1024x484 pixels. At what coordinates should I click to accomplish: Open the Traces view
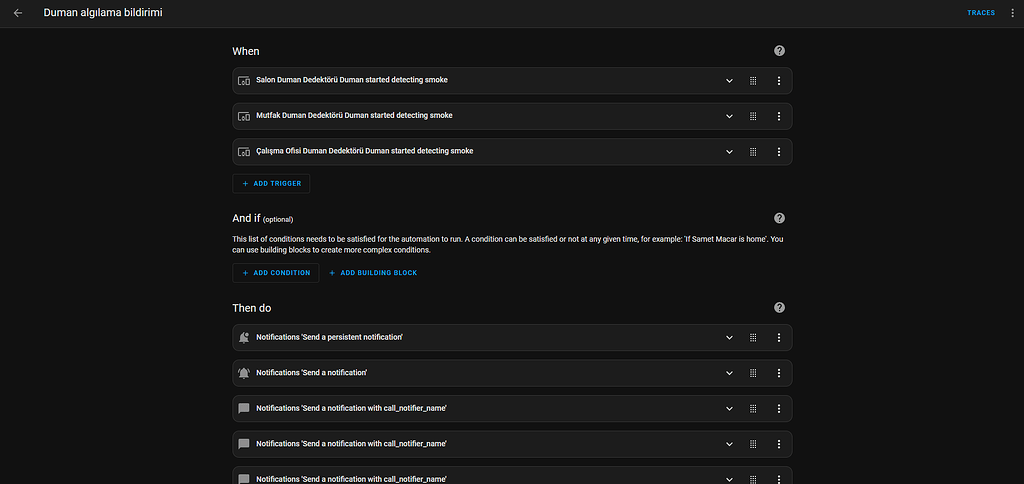point(980,13)
